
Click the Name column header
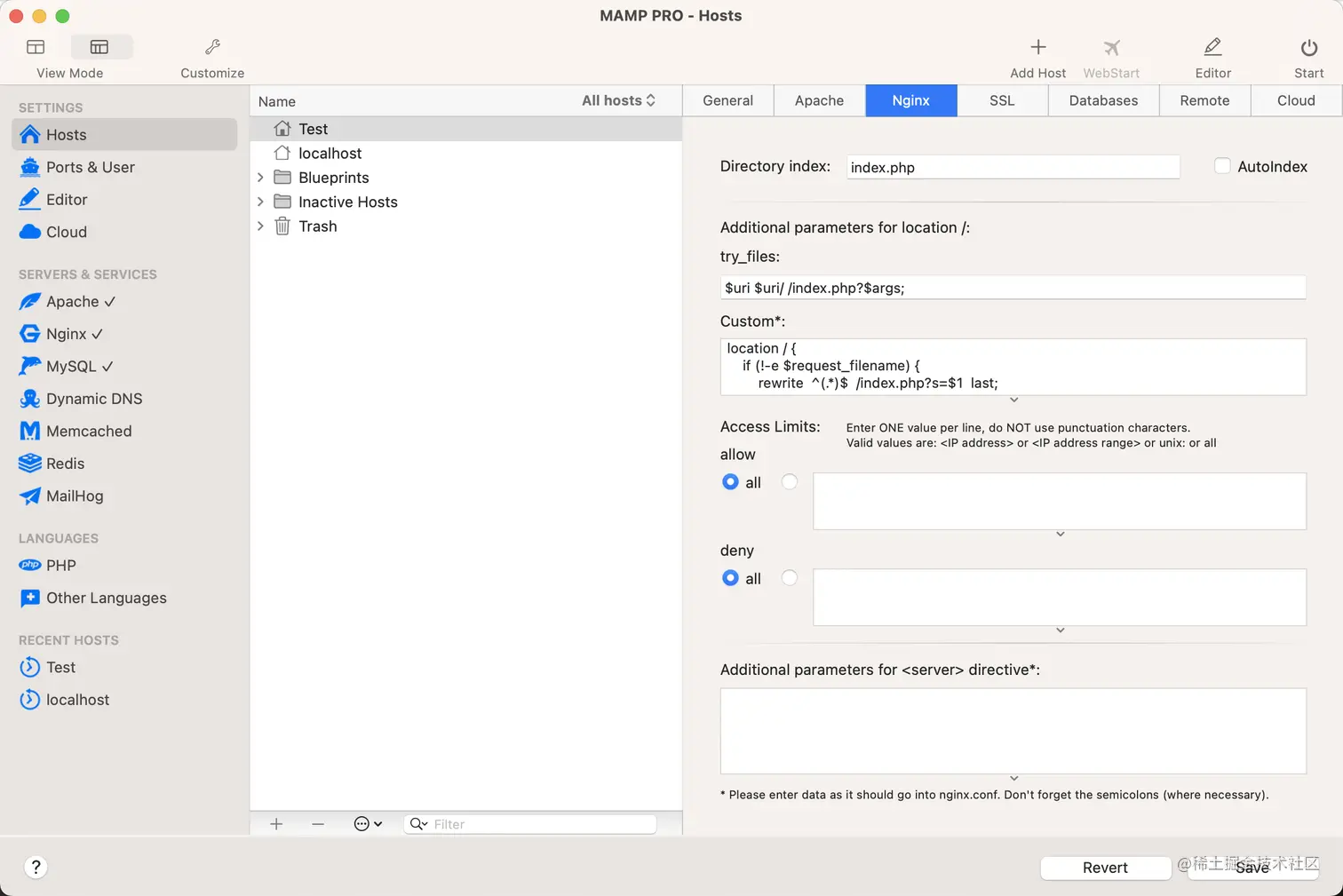[x=277, y=101]
